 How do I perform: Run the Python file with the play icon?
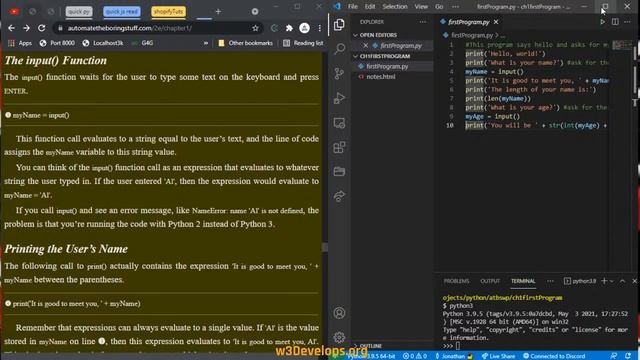[602, 22]
